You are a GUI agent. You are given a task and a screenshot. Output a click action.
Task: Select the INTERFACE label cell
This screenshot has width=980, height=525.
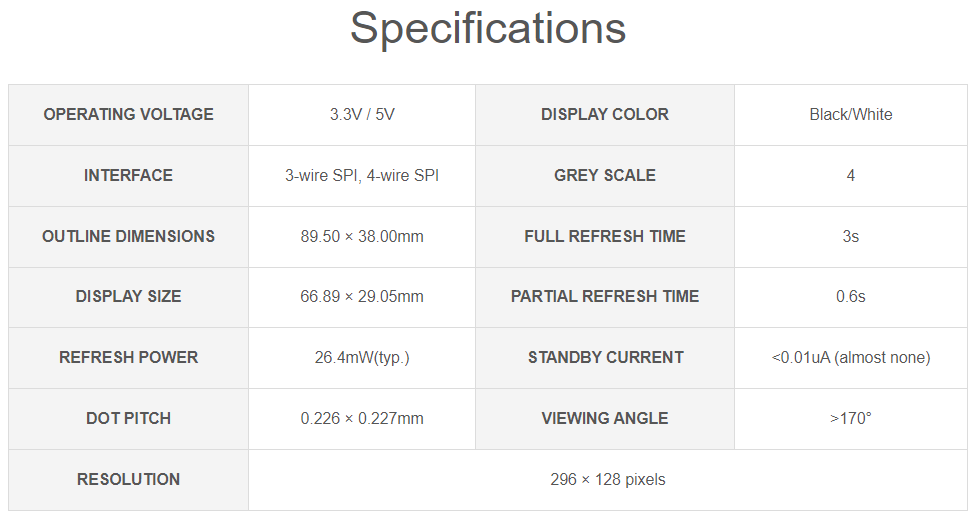[x=129, y=175]
